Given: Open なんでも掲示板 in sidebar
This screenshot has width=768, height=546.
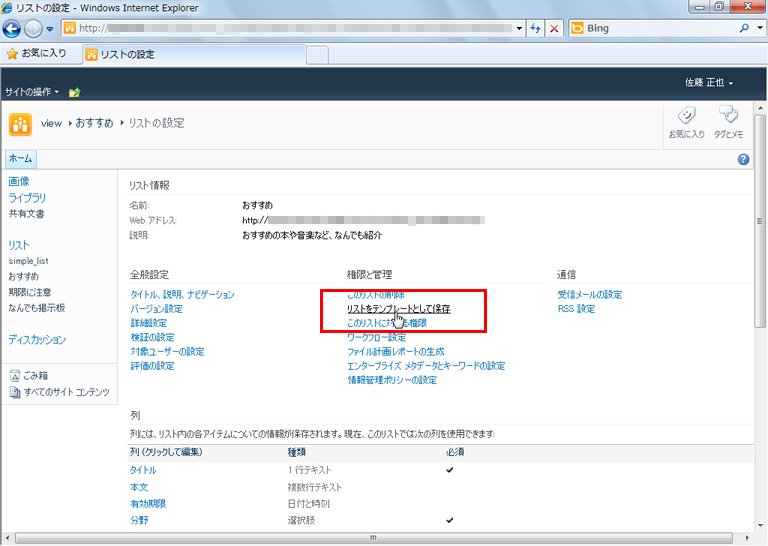Looking at the screenshot, I should click(x=37, y=308).
